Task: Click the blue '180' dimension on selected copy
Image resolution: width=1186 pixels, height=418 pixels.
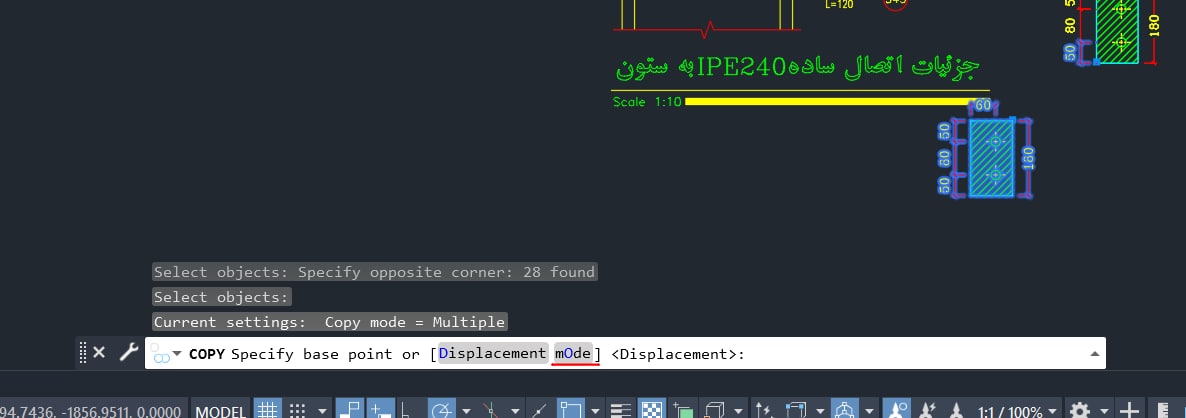Action: (1028, 159)
